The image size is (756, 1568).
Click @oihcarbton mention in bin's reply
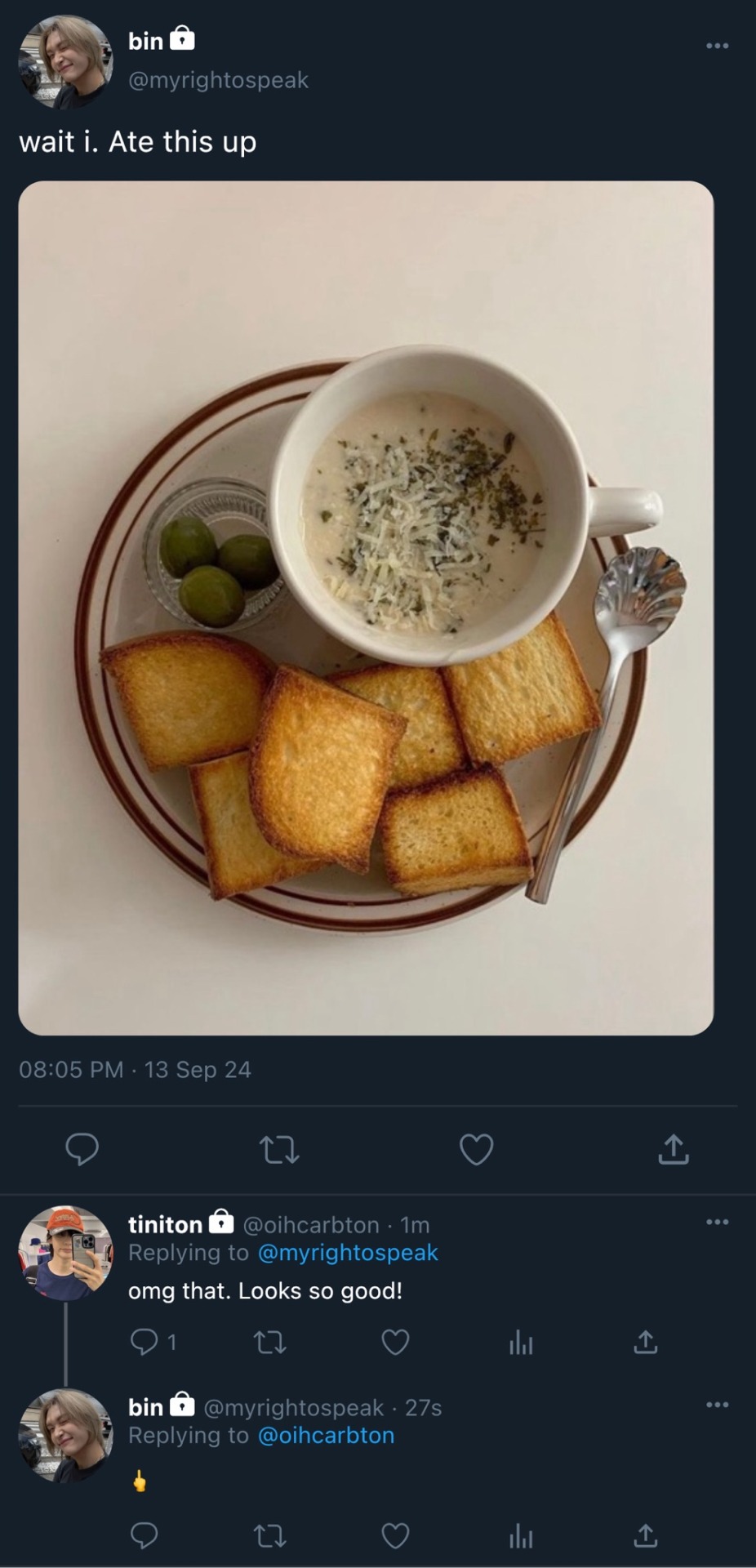tap(326, 1436)
